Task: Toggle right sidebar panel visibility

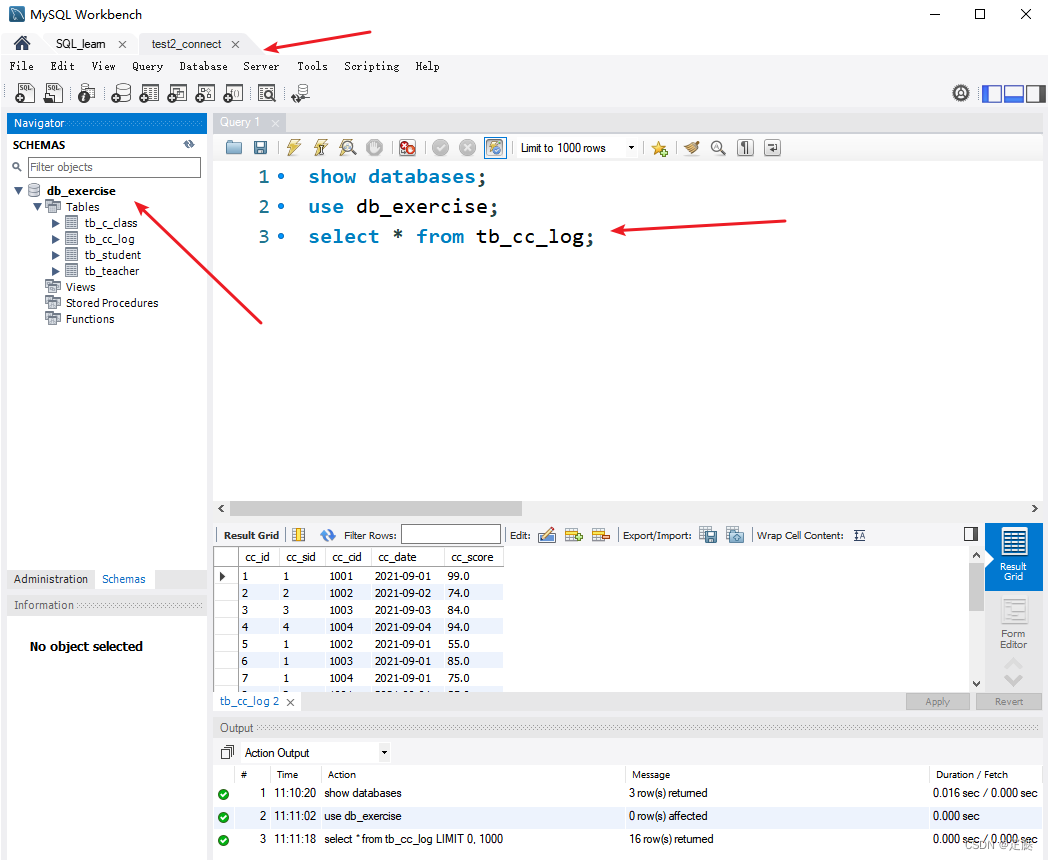Action: 1036,94
